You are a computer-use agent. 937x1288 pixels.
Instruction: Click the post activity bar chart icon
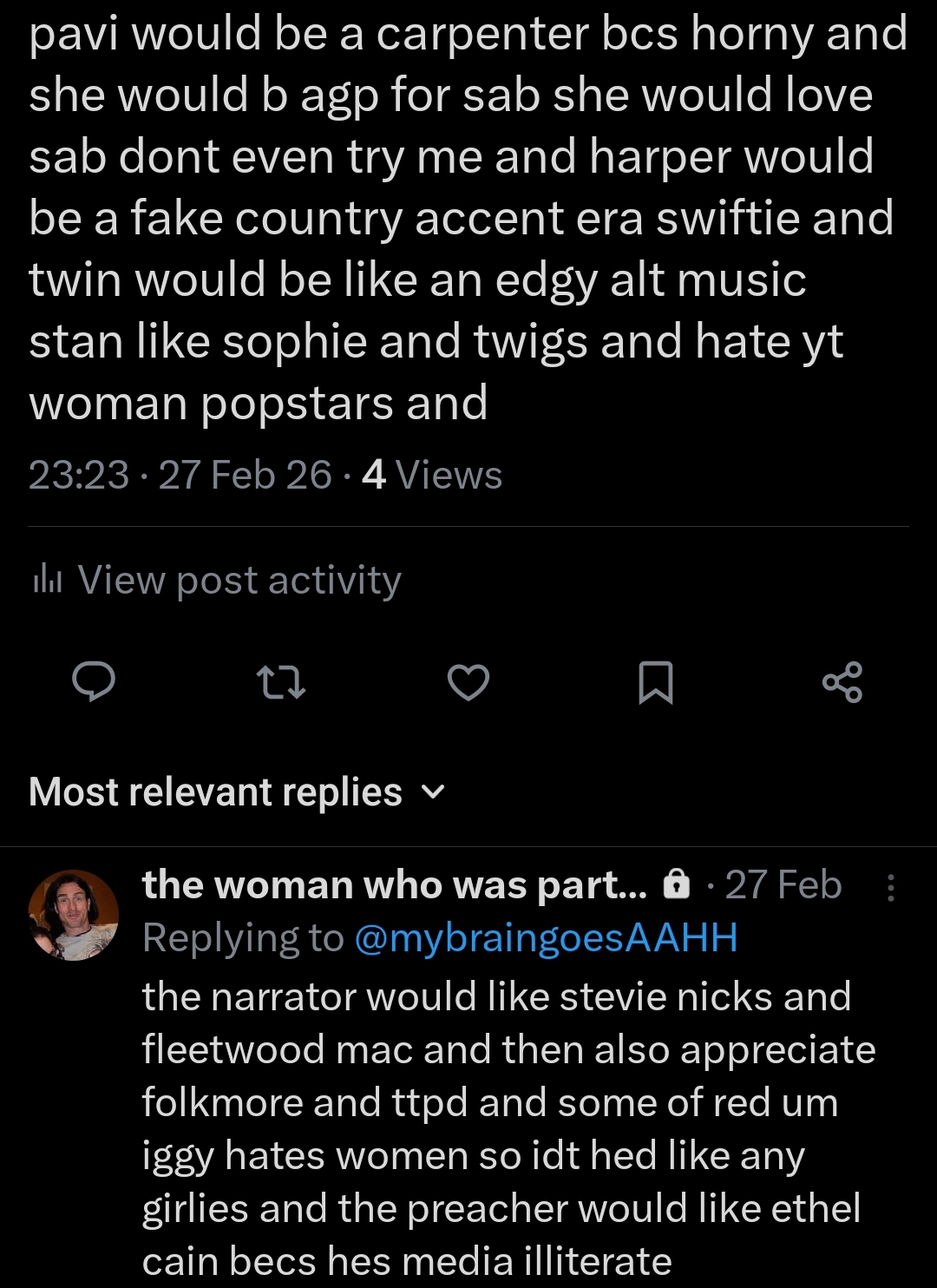click(x=47, y=581)
